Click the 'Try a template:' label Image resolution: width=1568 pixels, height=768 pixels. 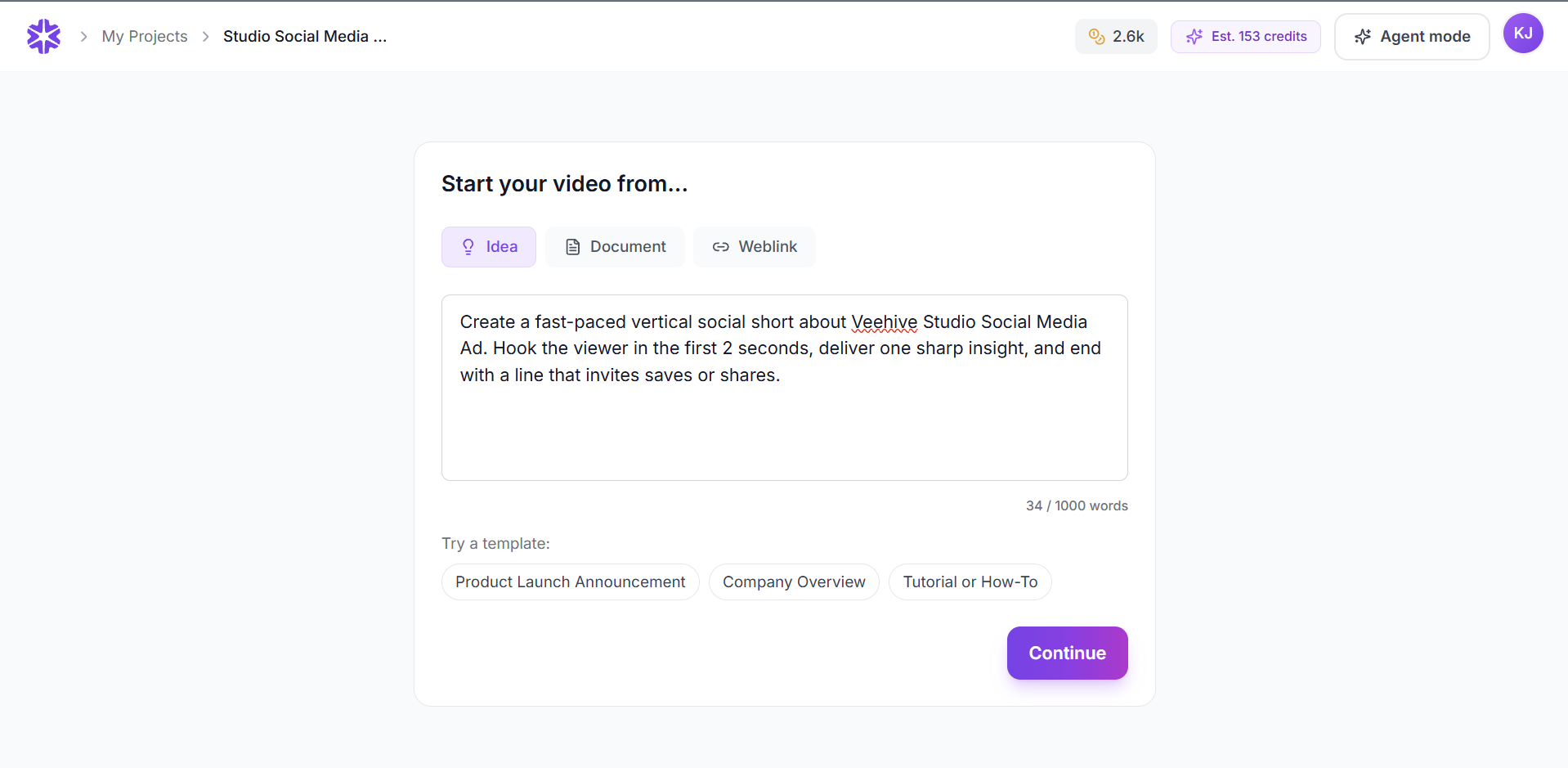[x=495, y=544]
